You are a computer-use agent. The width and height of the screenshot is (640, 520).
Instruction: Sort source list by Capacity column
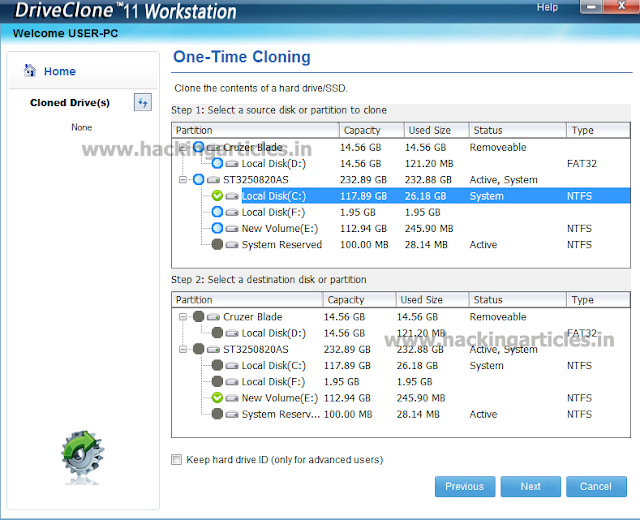(372, 130)
